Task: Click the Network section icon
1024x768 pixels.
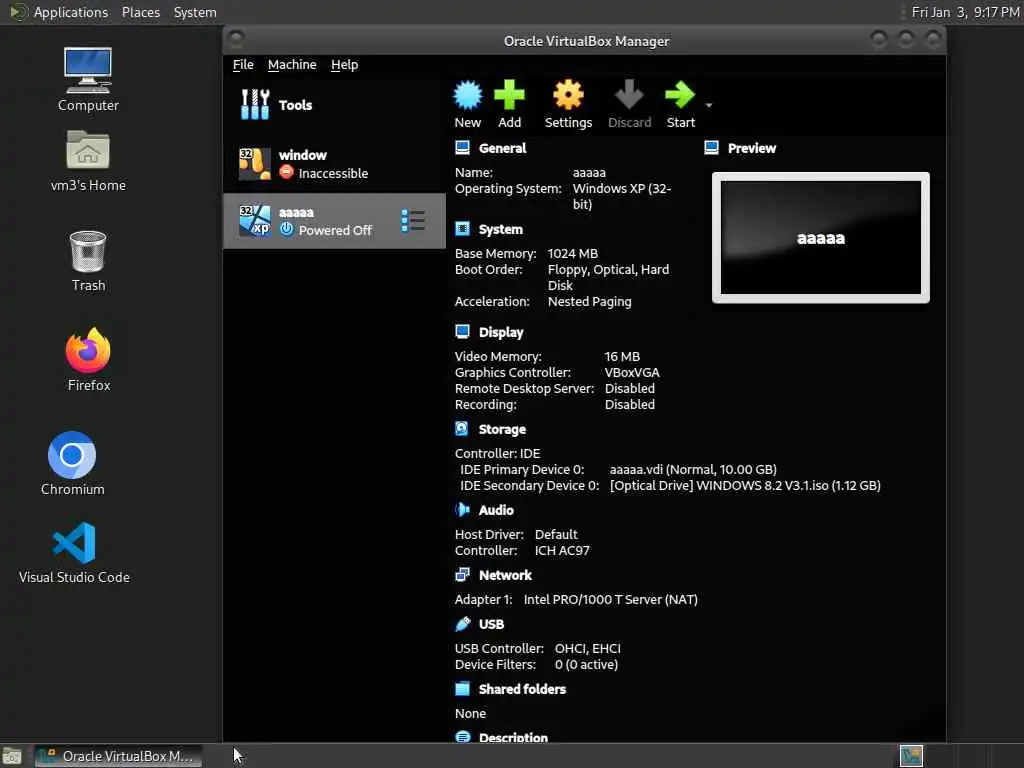Action: point(462,575)
